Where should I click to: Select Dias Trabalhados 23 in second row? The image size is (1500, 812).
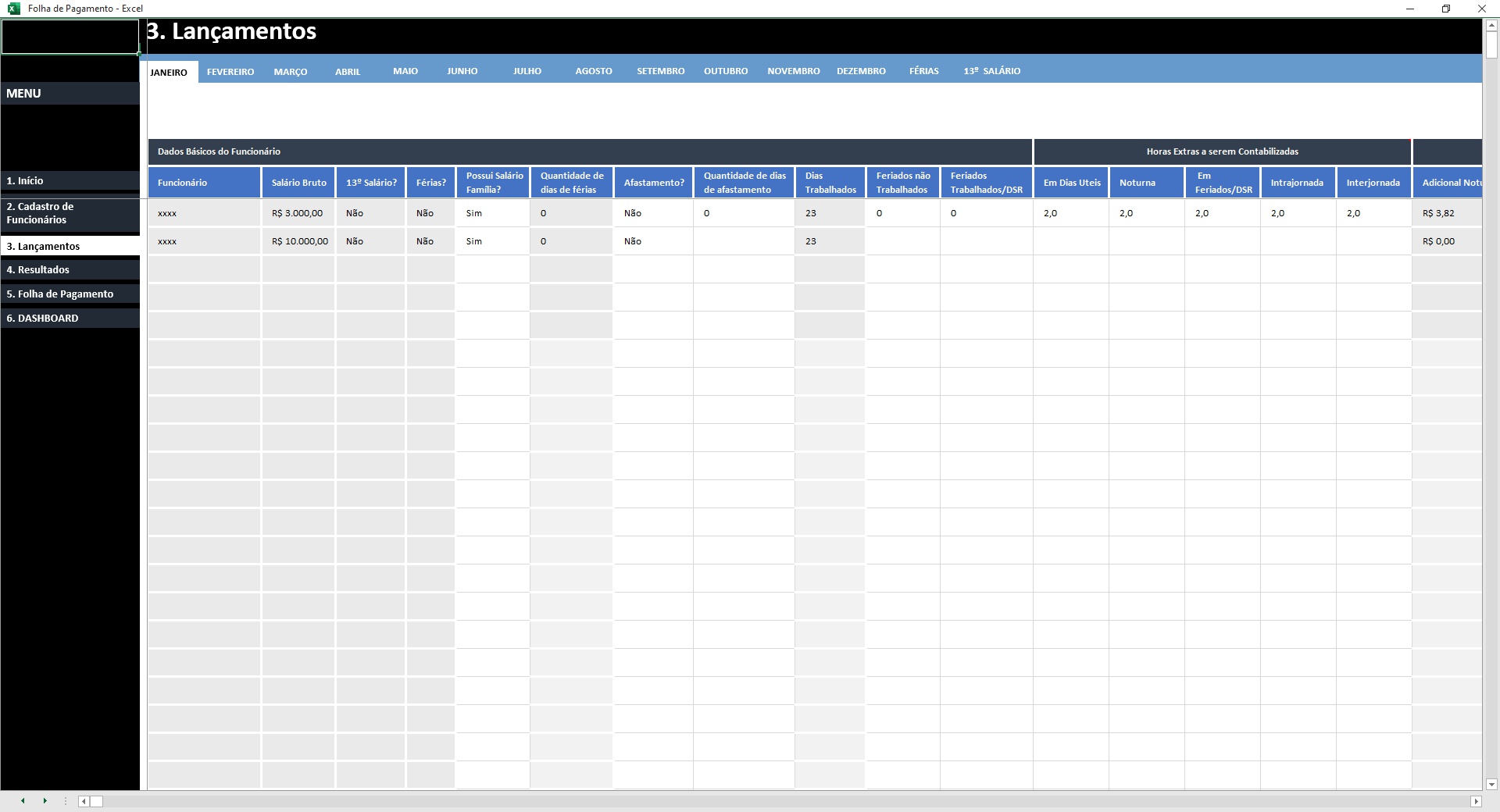(x=830, y=241)
